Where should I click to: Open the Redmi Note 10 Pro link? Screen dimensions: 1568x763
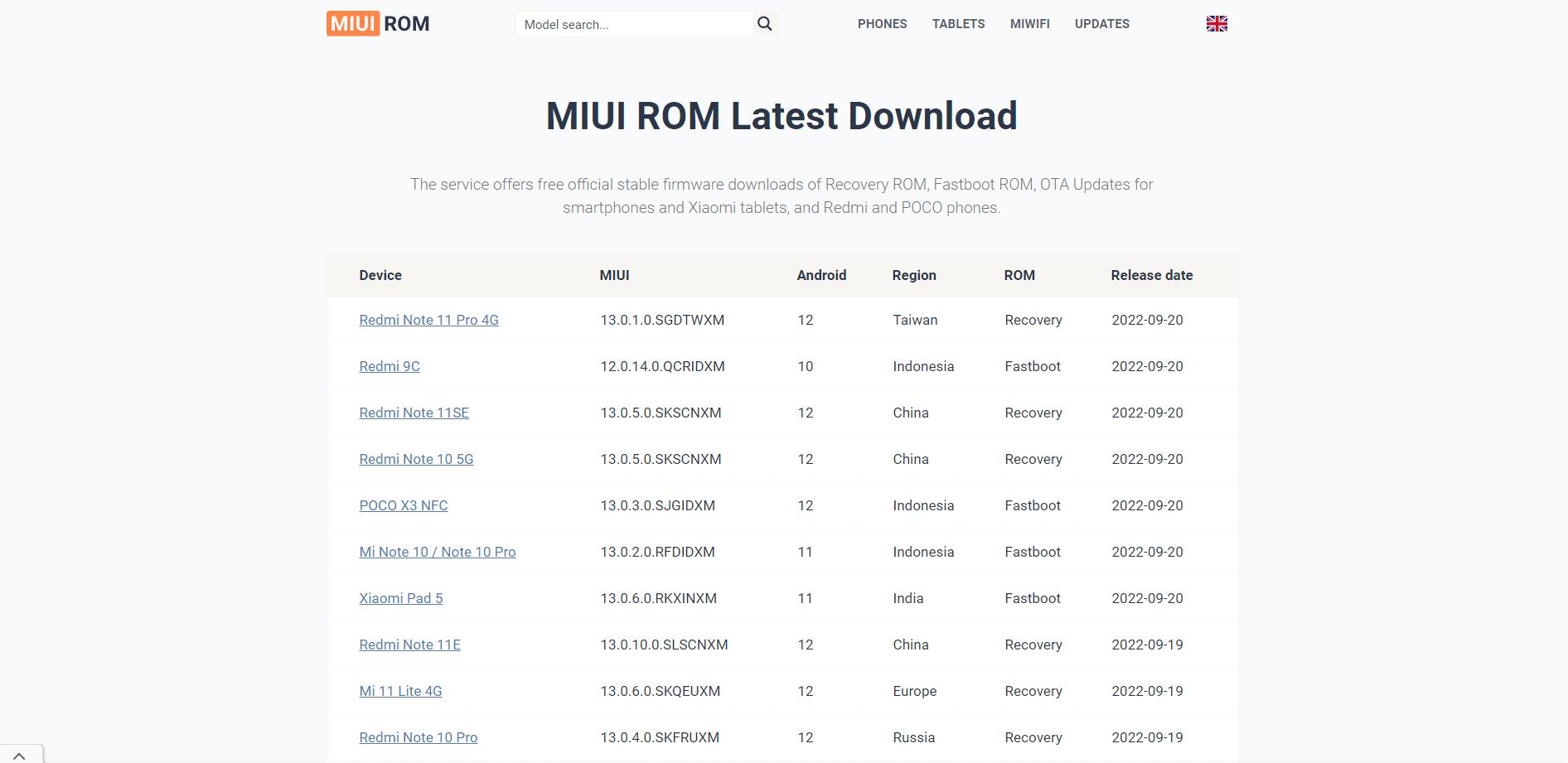coord(419,737)
